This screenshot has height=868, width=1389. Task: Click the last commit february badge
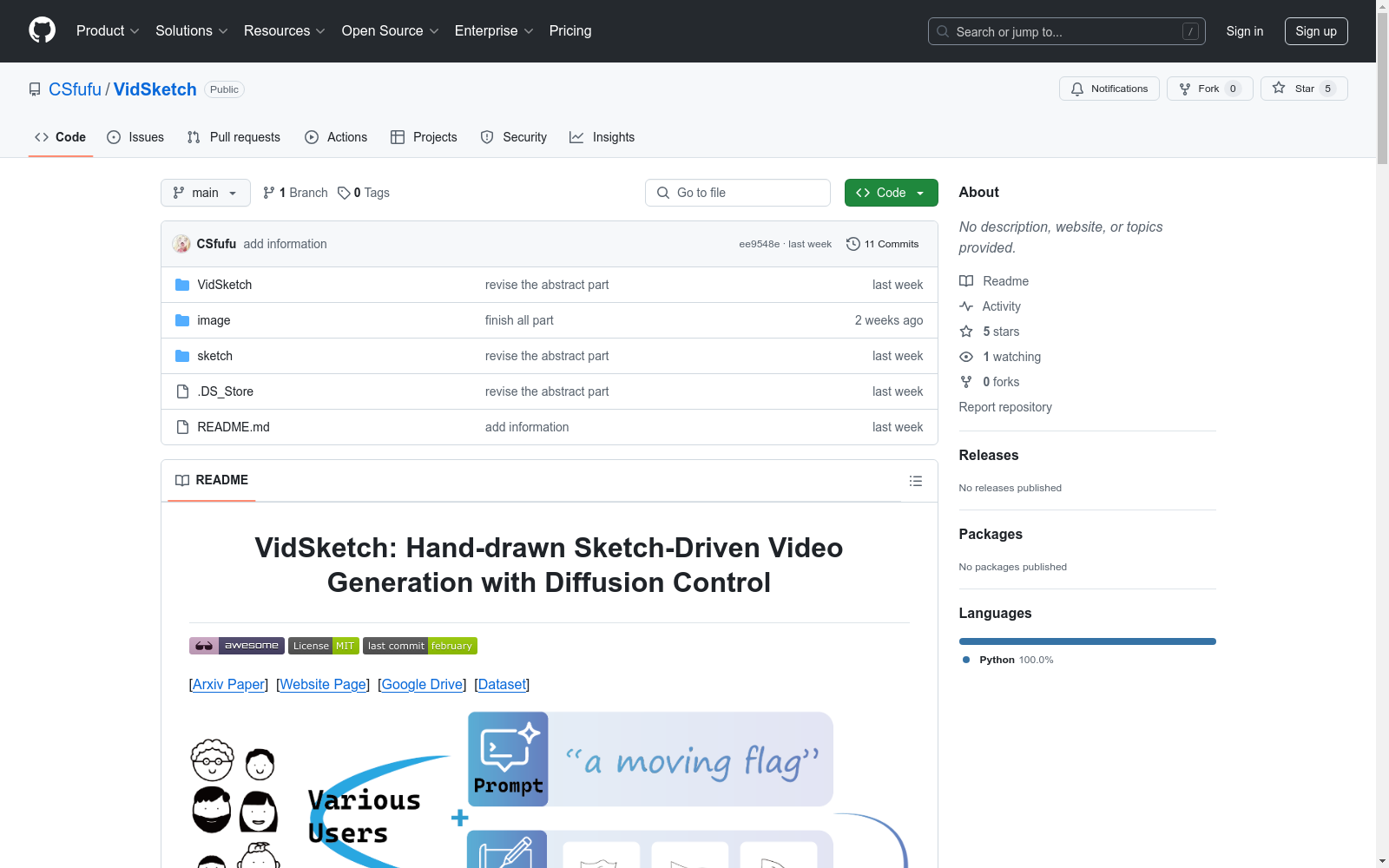(420, 646)
